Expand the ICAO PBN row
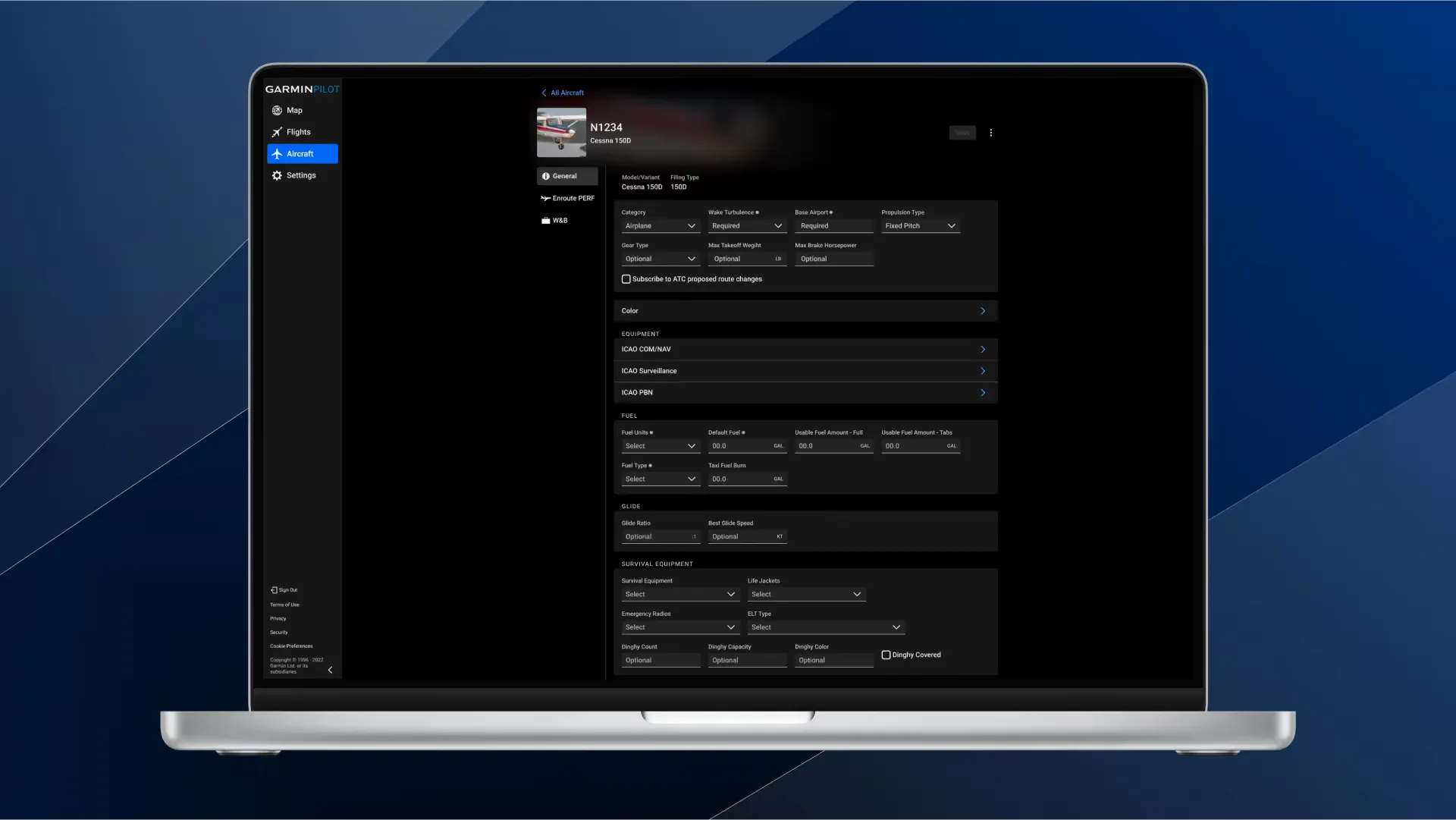This screenshot has height=820, width=1456. [805, 393]
